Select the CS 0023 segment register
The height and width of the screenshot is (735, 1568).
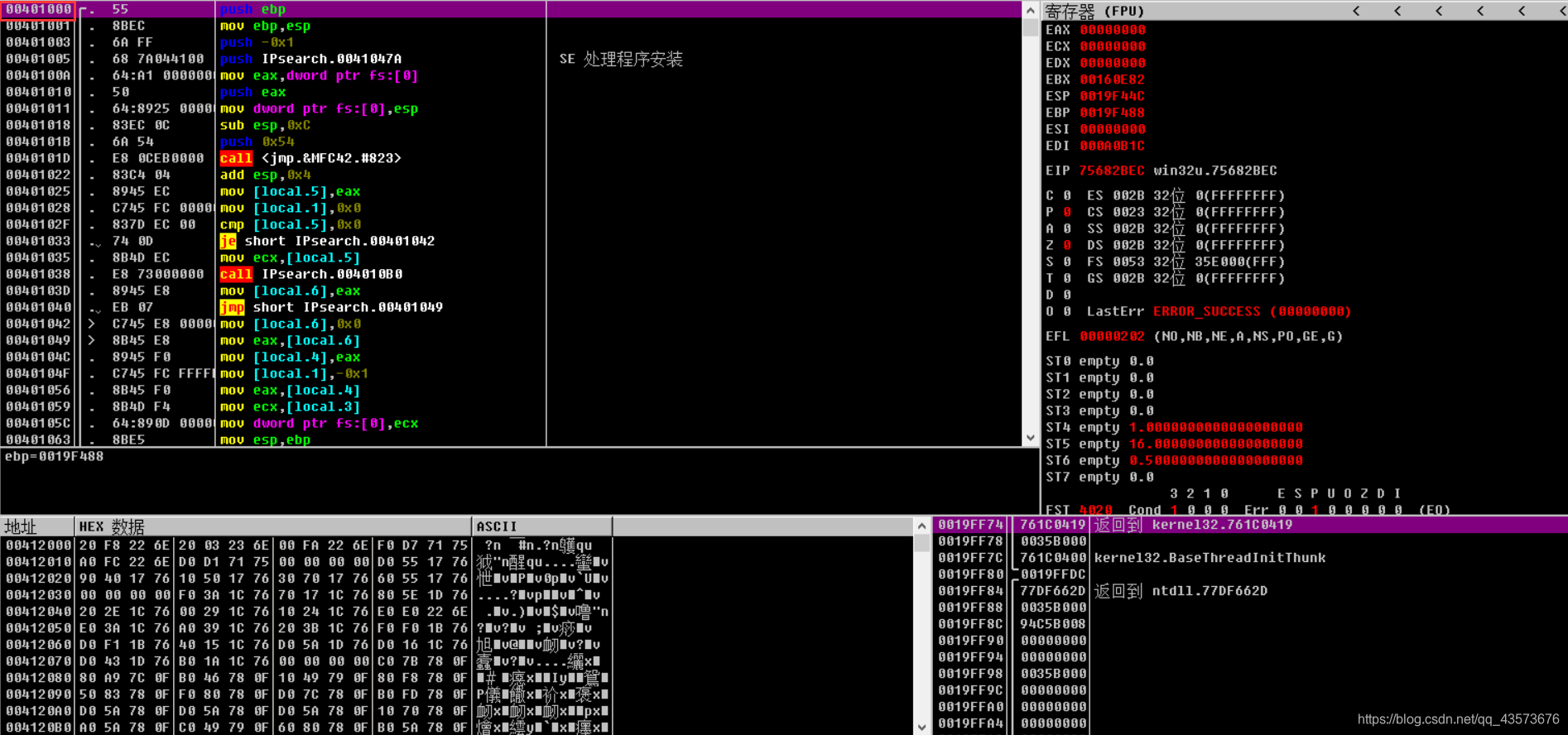1117,212
